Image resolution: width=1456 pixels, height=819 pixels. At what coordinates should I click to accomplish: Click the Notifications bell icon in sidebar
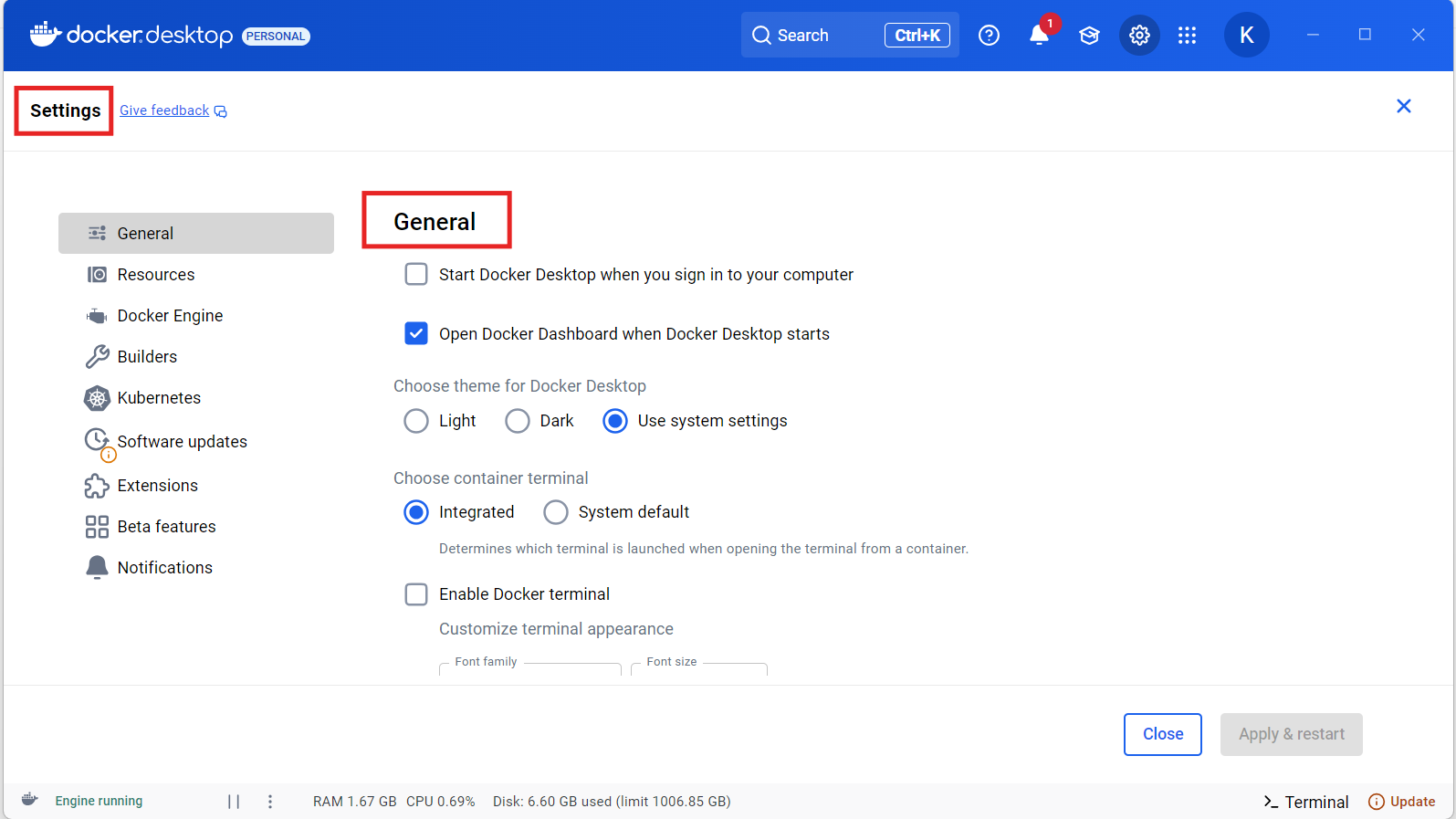pyautogui.click(x=97, y=568)
